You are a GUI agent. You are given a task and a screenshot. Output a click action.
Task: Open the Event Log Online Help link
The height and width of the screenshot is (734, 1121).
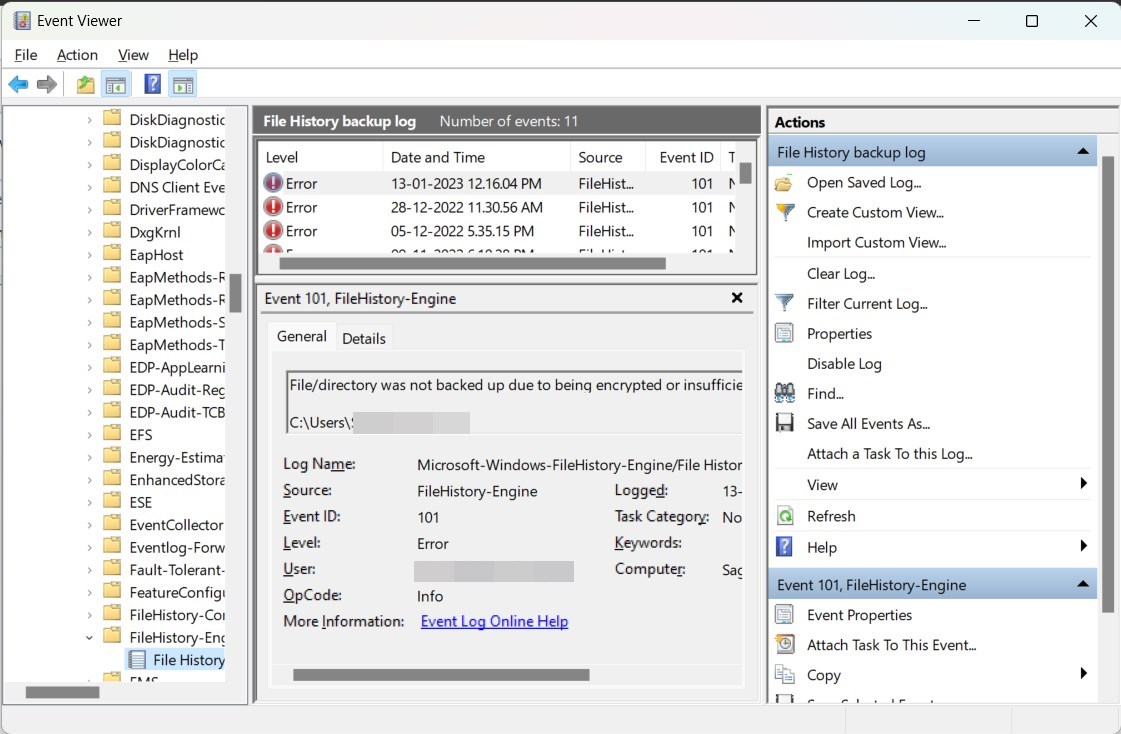(494, 621)
